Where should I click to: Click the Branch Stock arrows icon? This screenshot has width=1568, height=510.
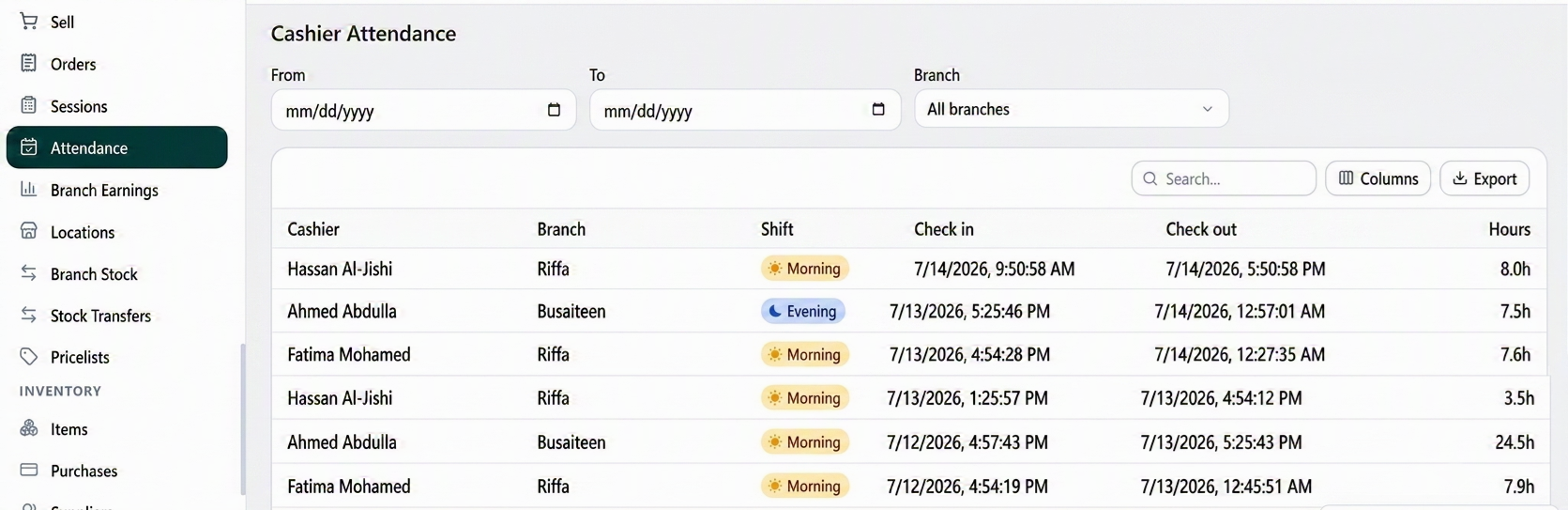29,273
